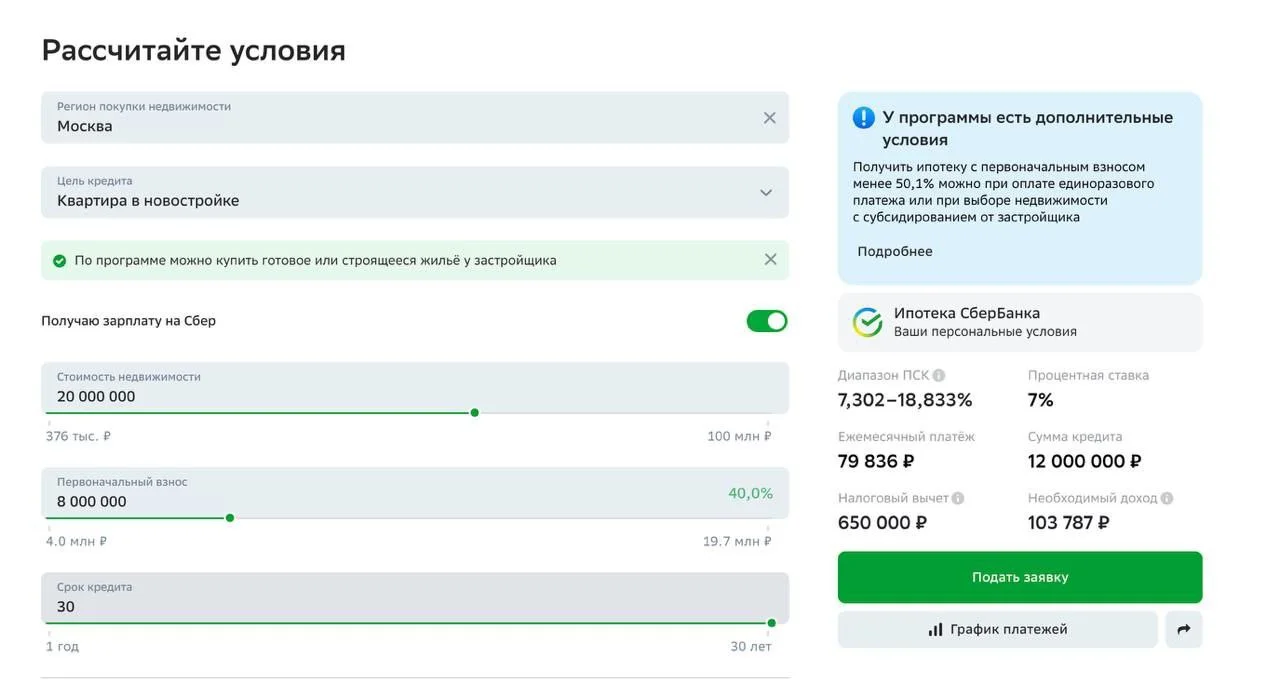Click info icon next to Налоговый вычет
This screenshot has height=683, width=1280.
click(x=958, y=498)
